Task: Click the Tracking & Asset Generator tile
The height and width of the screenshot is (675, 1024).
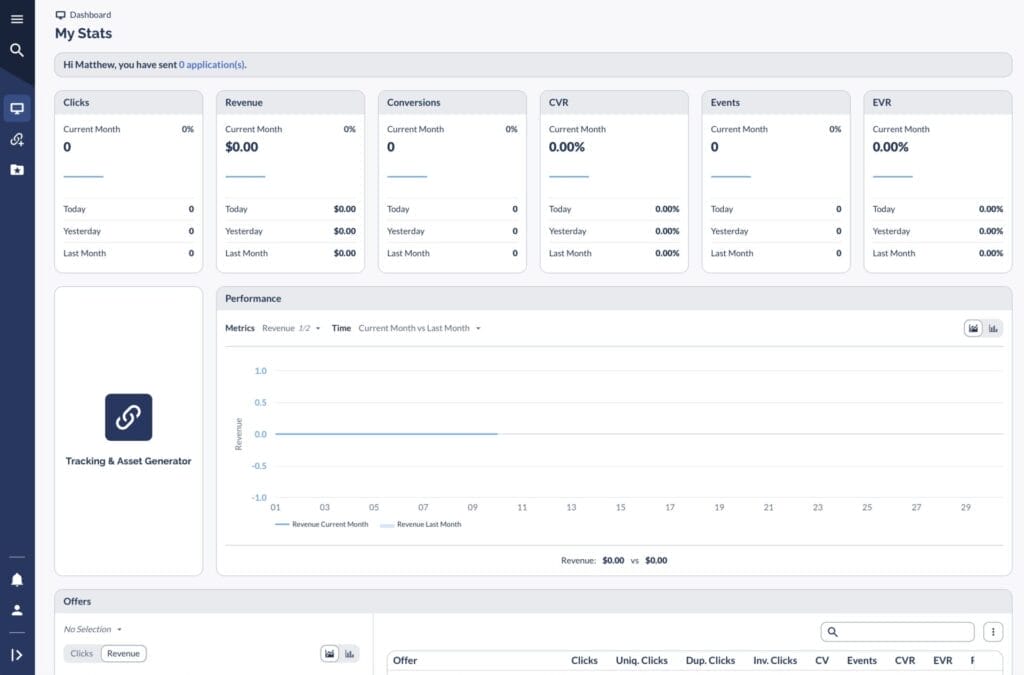Action: [x=128, y=430]
